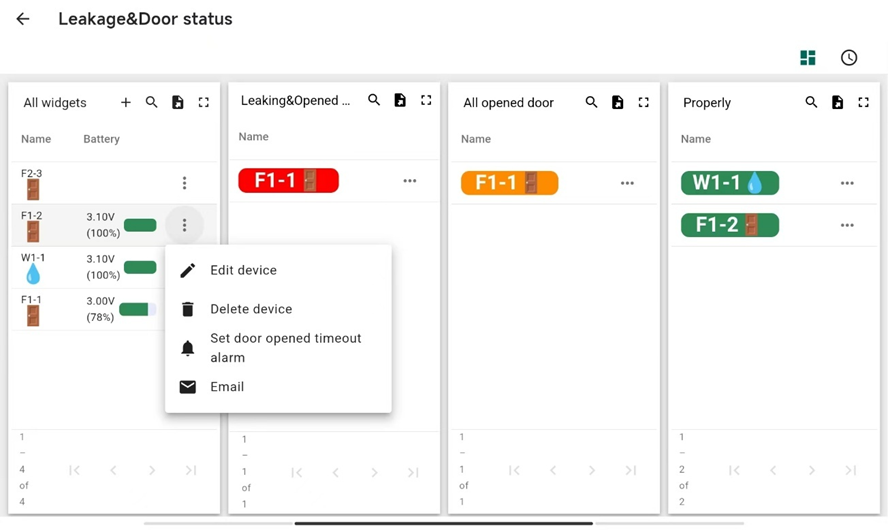Click the back arrow next to the title

point(23,19)
